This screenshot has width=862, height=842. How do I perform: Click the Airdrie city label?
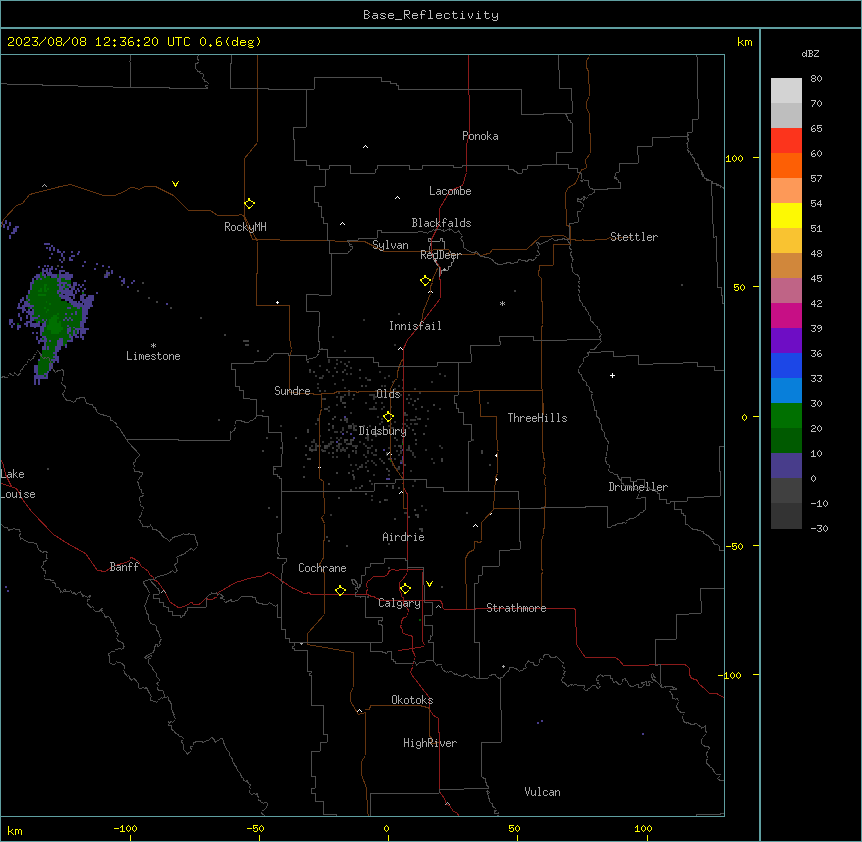403,537
